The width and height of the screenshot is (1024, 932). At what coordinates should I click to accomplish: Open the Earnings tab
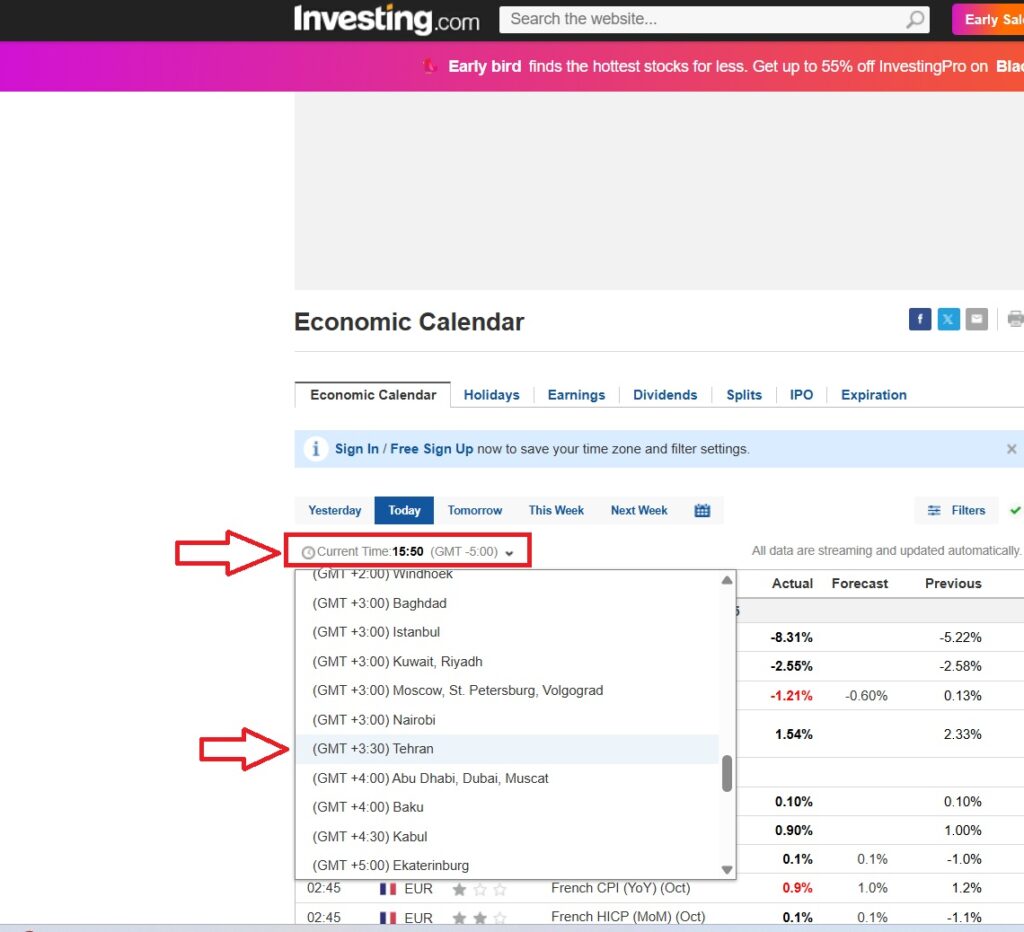click(x=576, y=395)
